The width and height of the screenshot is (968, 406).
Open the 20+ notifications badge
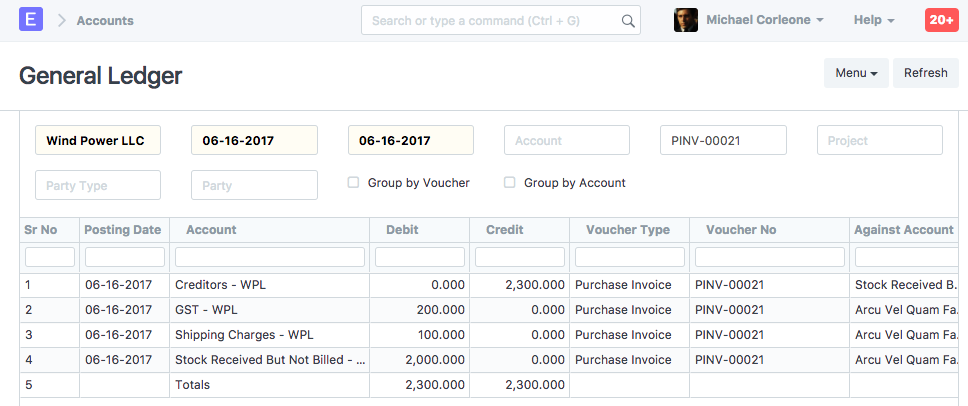point(941,20)
